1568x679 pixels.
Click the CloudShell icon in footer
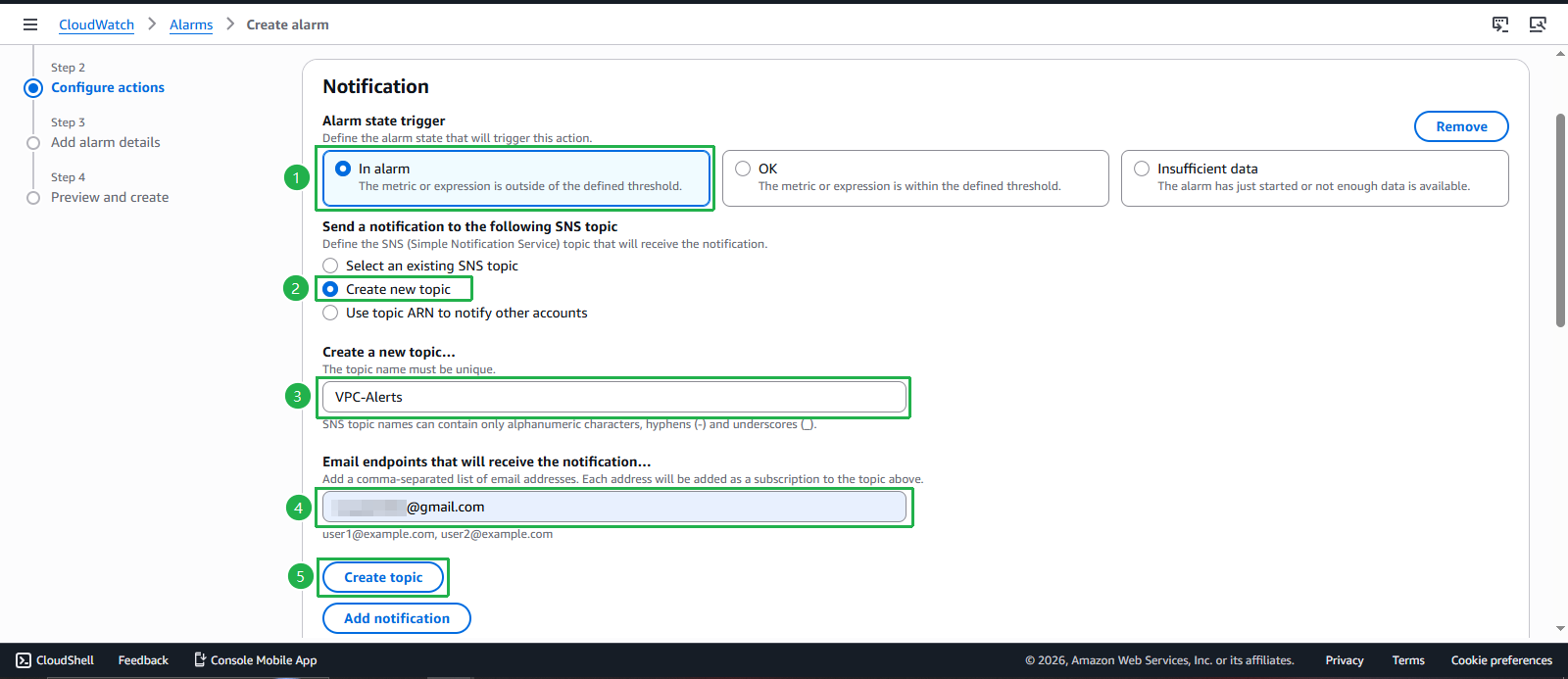click(24, 660)
